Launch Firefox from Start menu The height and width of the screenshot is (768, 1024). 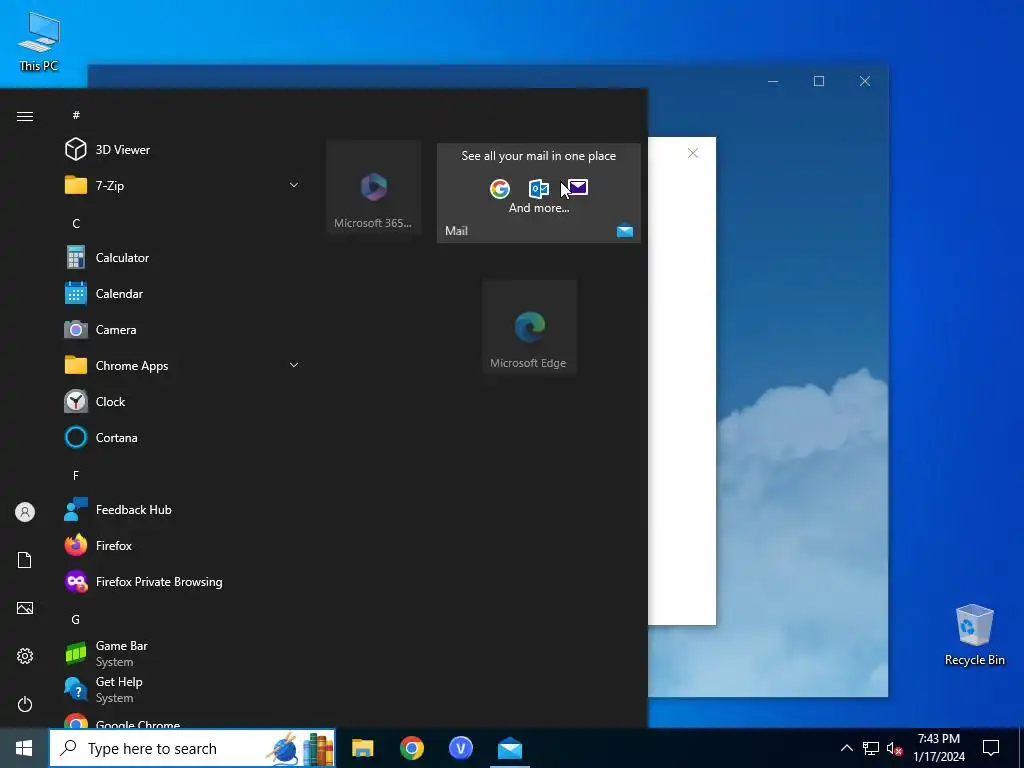tap(183, 545)
